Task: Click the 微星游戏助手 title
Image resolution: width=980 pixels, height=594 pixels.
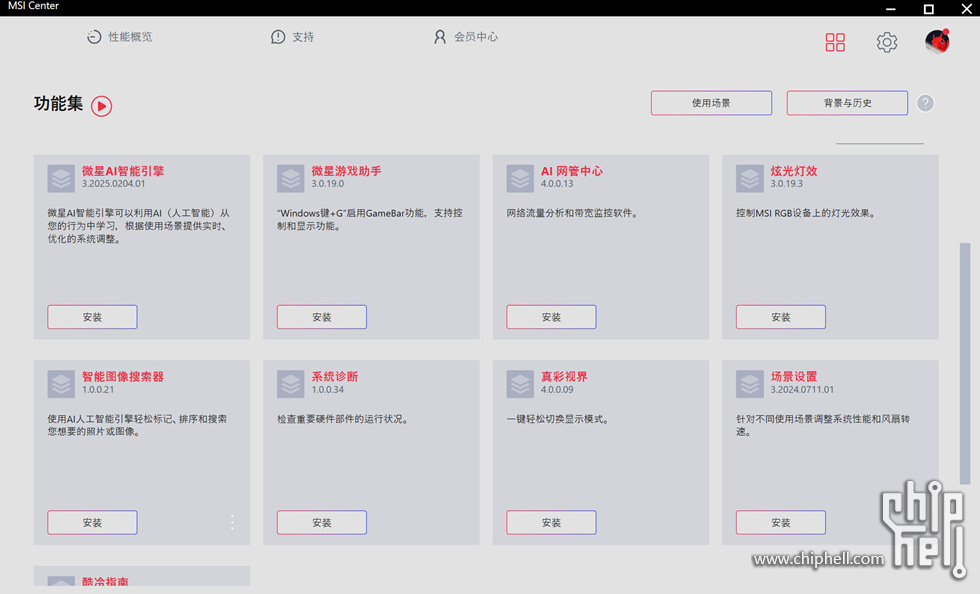Action: (346, 171)
